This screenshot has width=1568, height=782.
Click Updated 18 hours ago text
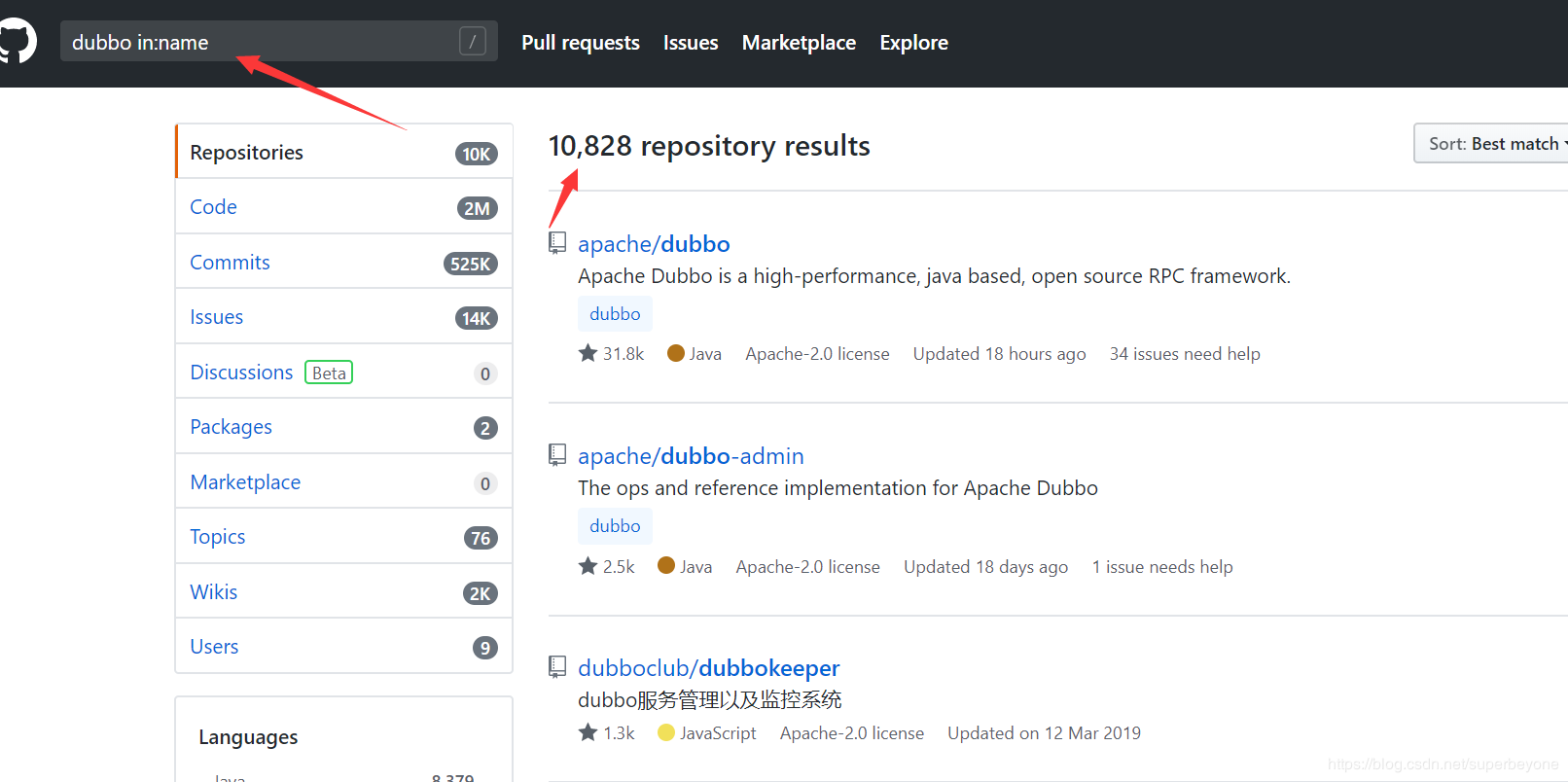click(x=999, y=354)
